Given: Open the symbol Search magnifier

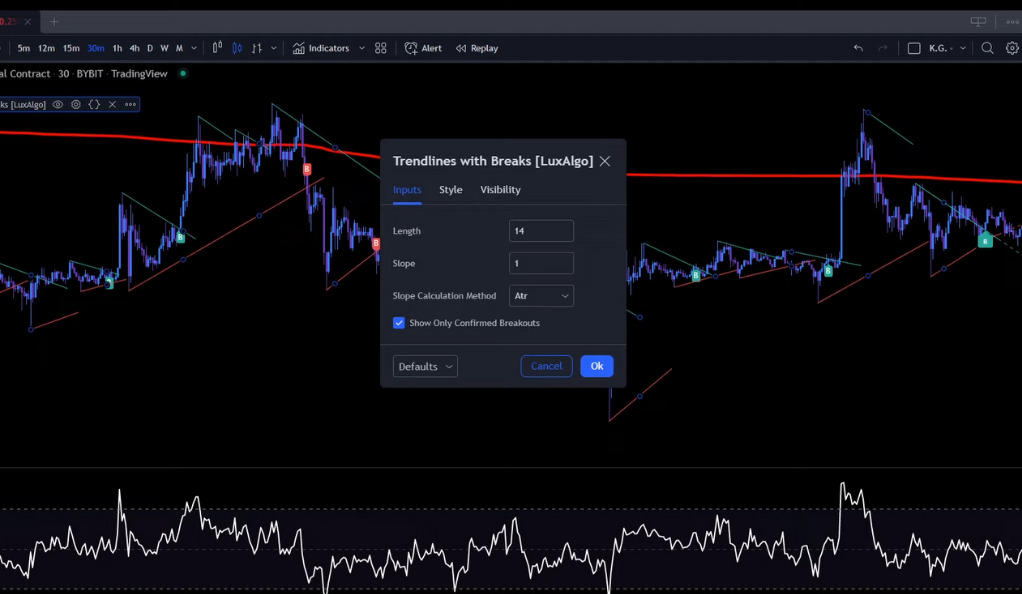Looking at the screenshot, I should tap(985, 48).
